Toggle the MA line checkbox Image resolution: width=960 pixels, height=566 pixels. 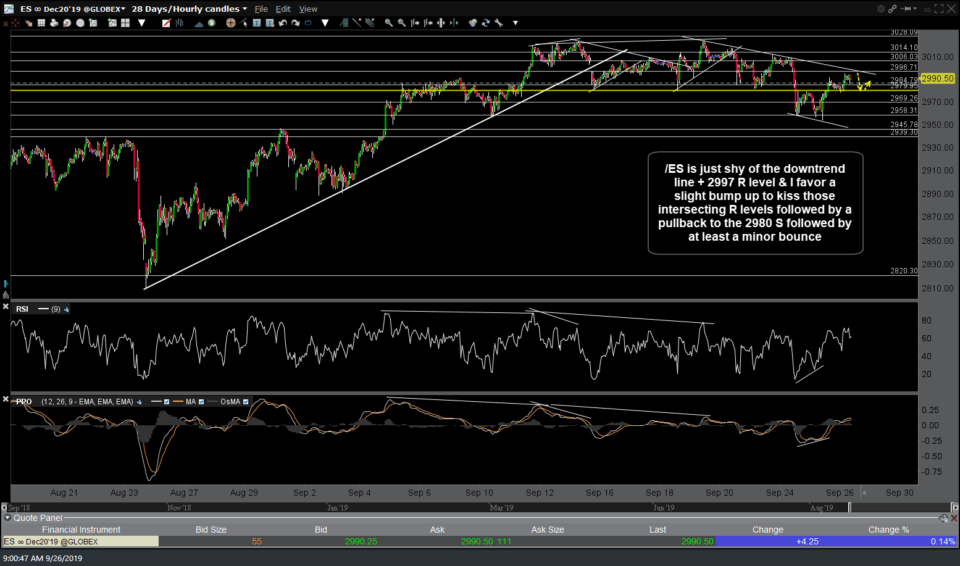pos(201,402)
